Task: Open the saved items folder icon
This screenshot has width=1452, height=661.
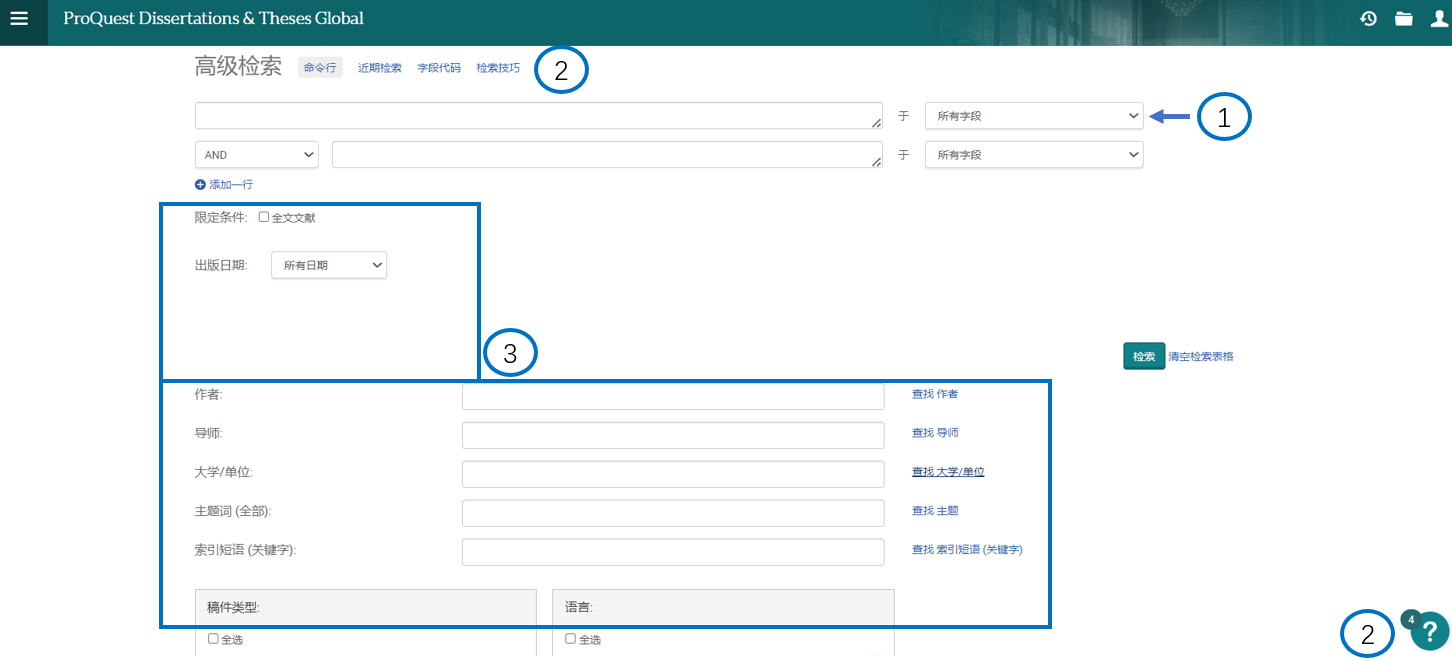Action: pos(1404,19)
